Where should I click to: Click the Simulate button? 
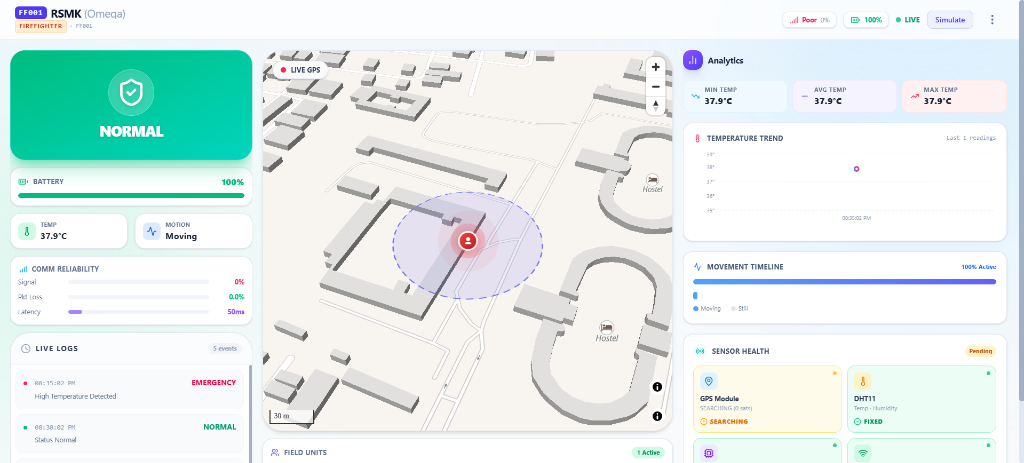950,20
